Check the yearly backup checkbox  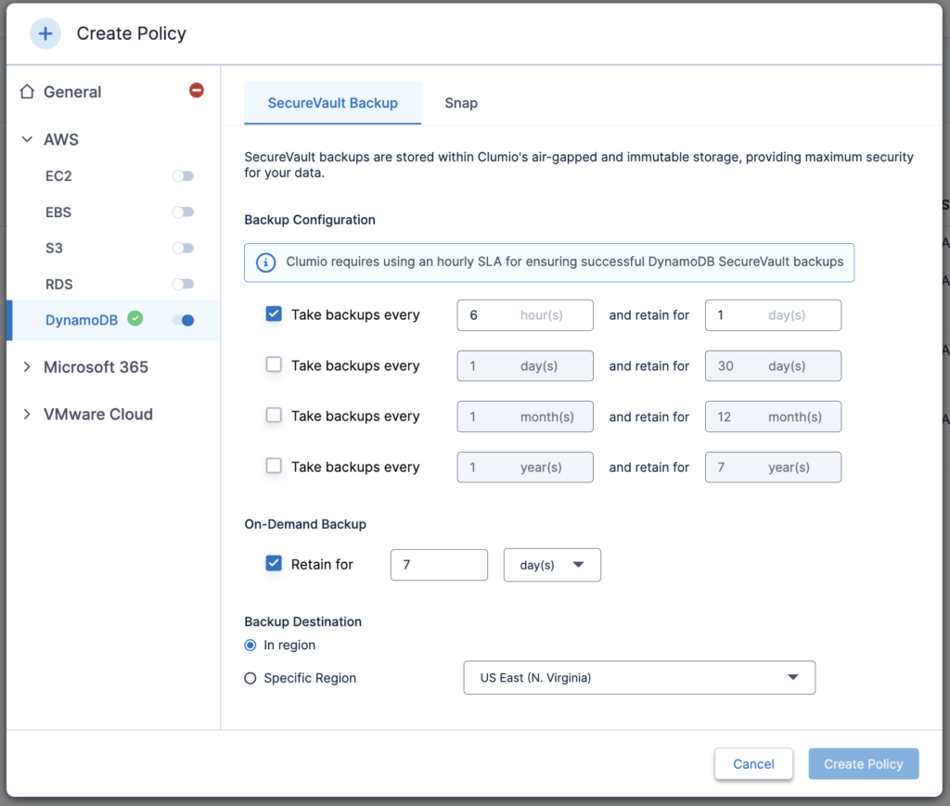coord(274,465)
